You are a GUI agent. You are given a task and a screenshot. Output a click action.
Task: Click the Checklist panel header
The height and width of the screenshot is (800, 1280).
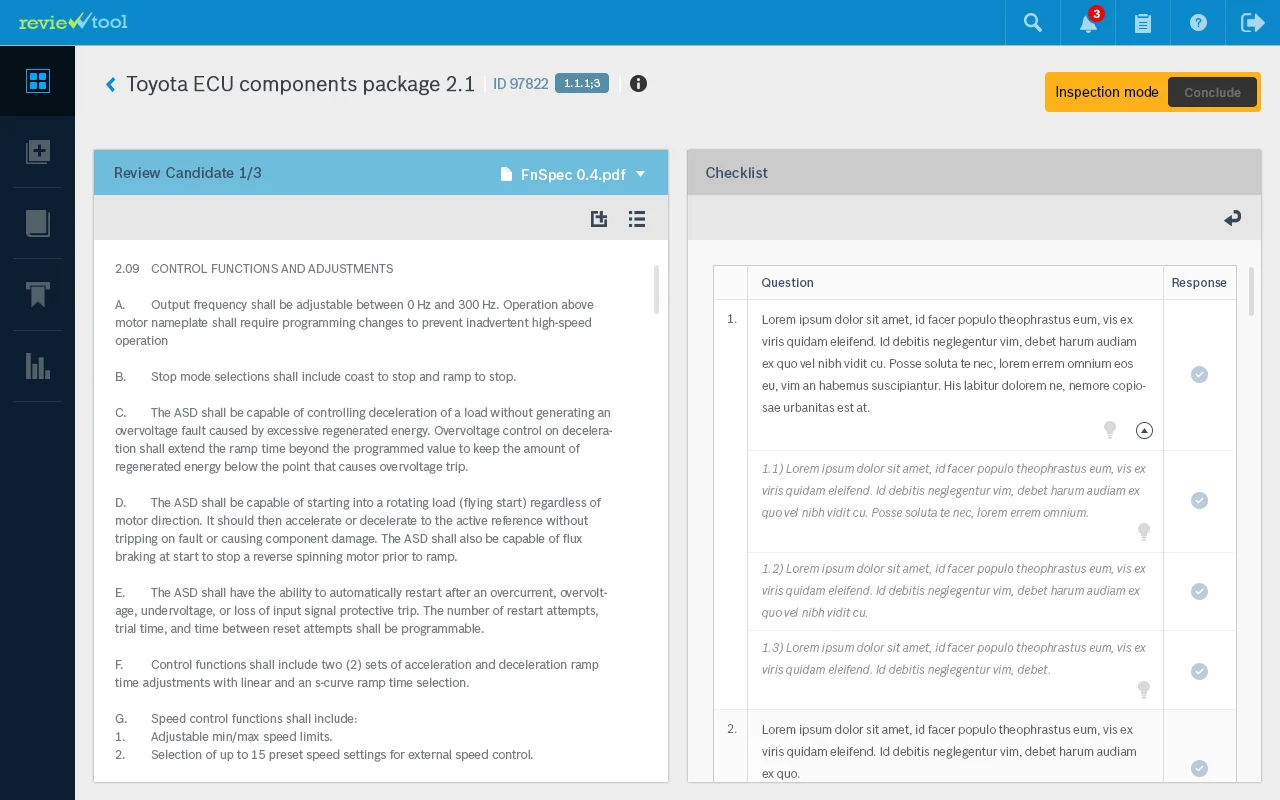736,173
